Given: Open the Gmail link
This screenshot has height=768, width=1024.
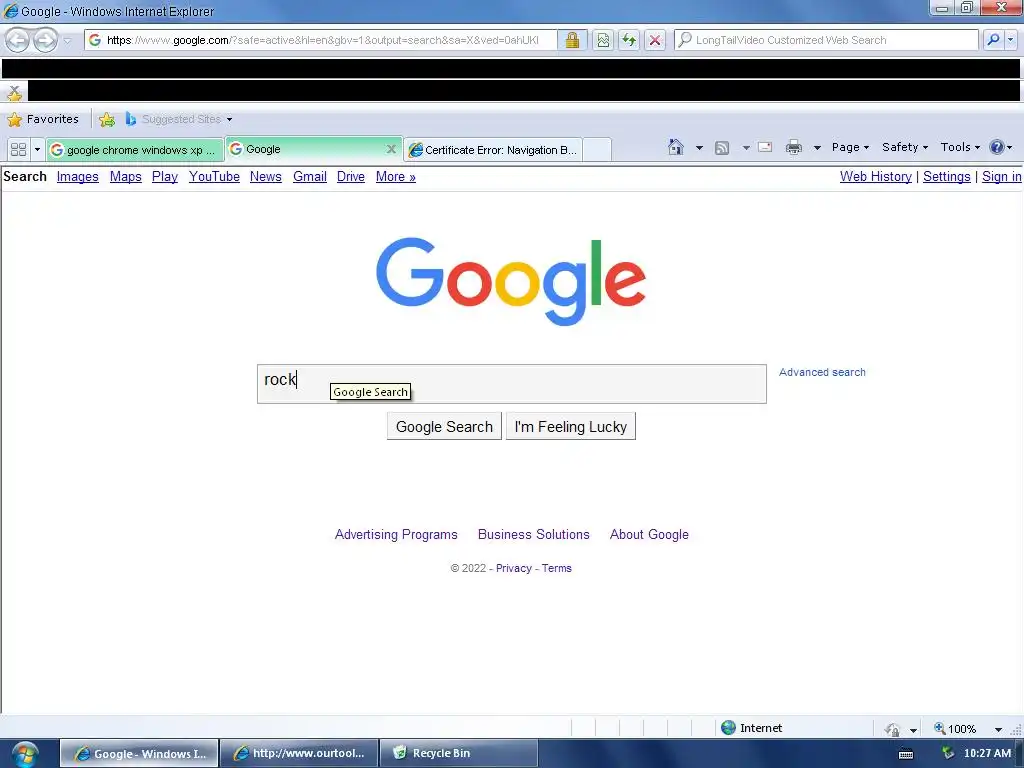Looking at the screenshot, I should point(310,176).
